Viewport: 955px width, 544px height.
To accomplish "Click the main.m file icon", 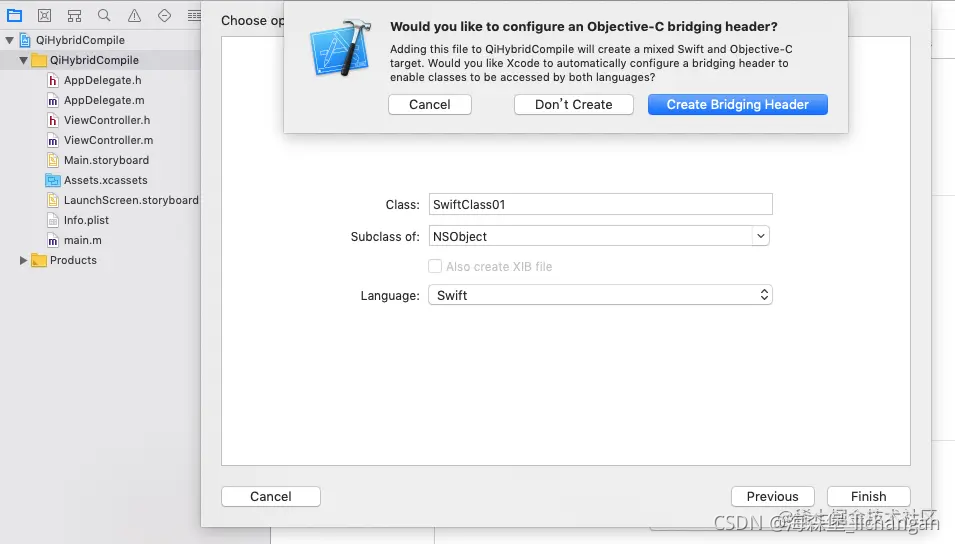I will point(53,241).
